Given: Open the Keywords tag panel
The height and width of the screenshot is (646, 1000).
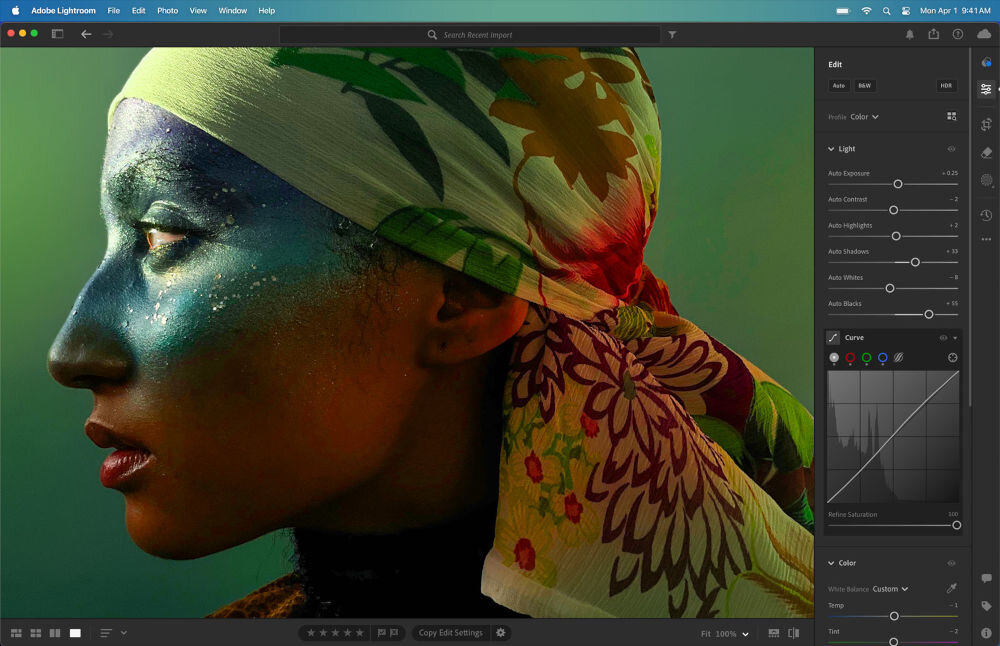Looking at the screenshot, I should 986,605.
